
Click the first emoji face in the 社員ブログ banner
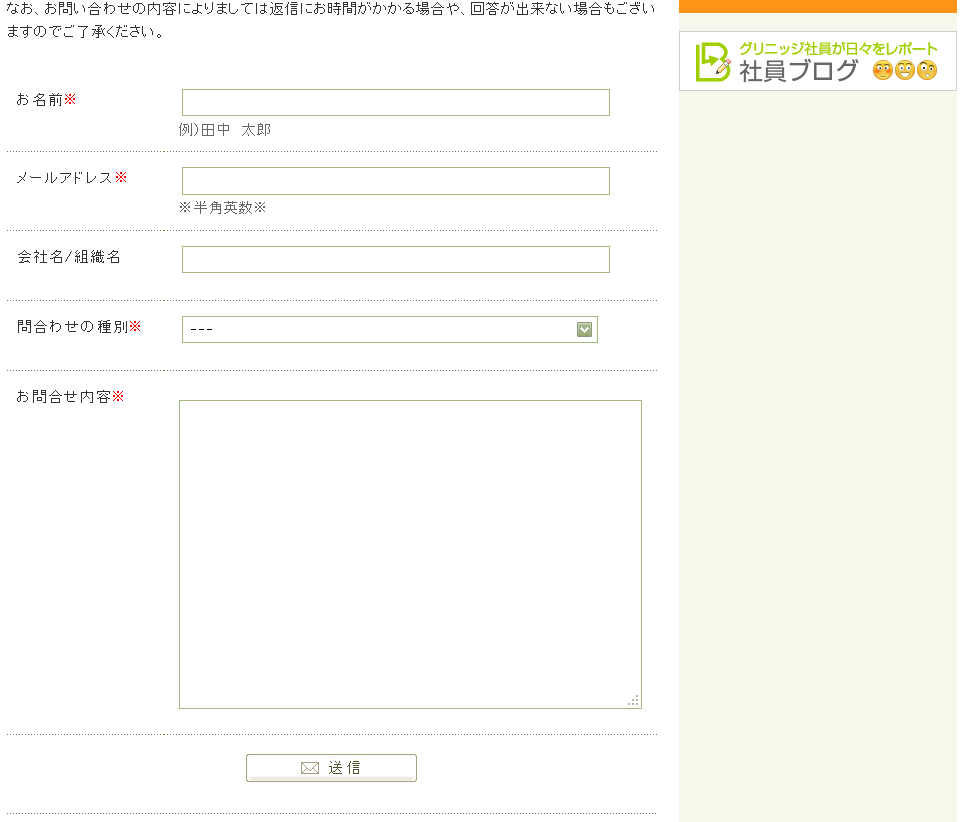point(882,70)
